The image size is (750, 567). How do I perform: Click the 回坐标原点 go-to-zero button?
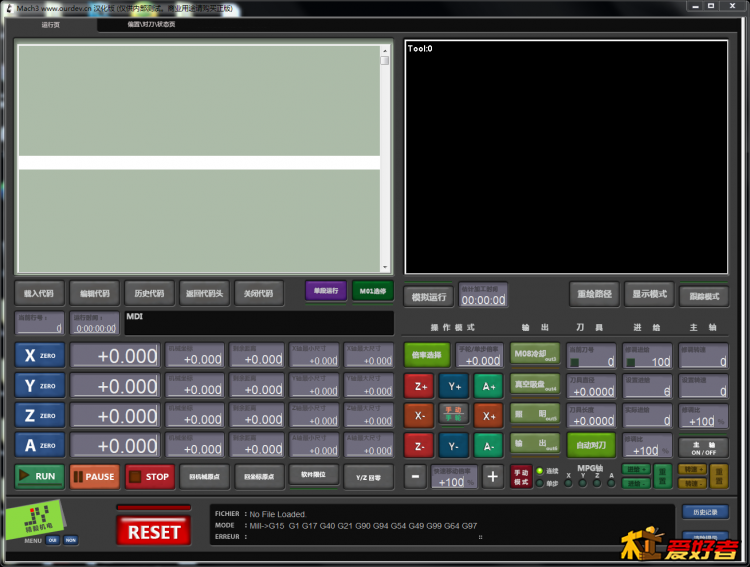pyautogui.click(x=259, y=477)
